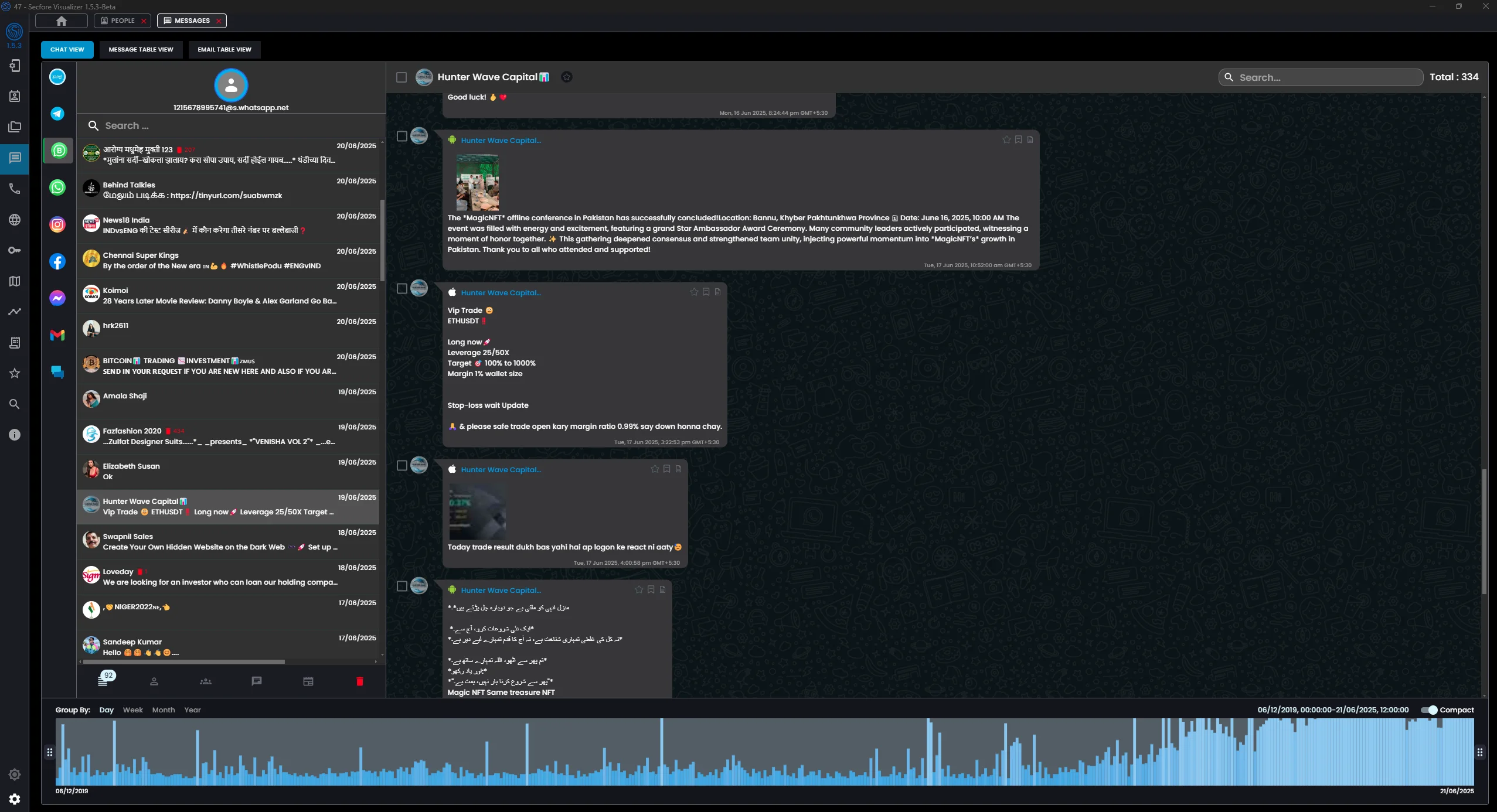Open the MagicNFT conference photo thumbnail
Screen dimensions: 1497x812
[478, 182]
